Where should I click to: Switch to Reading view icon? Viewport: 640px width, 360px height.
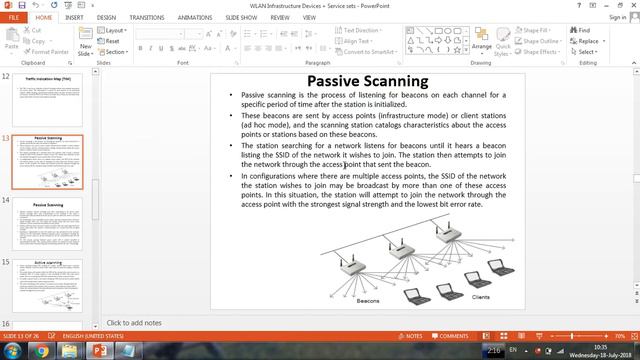pos(521,336)
